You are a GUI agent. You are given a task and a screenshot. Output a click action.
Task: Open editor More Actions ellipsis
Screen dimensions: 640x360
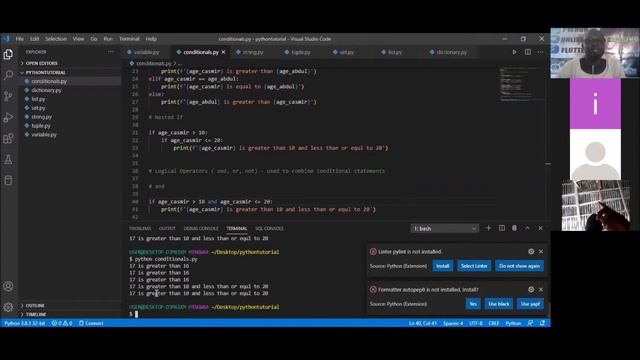[x=540, y=52]
